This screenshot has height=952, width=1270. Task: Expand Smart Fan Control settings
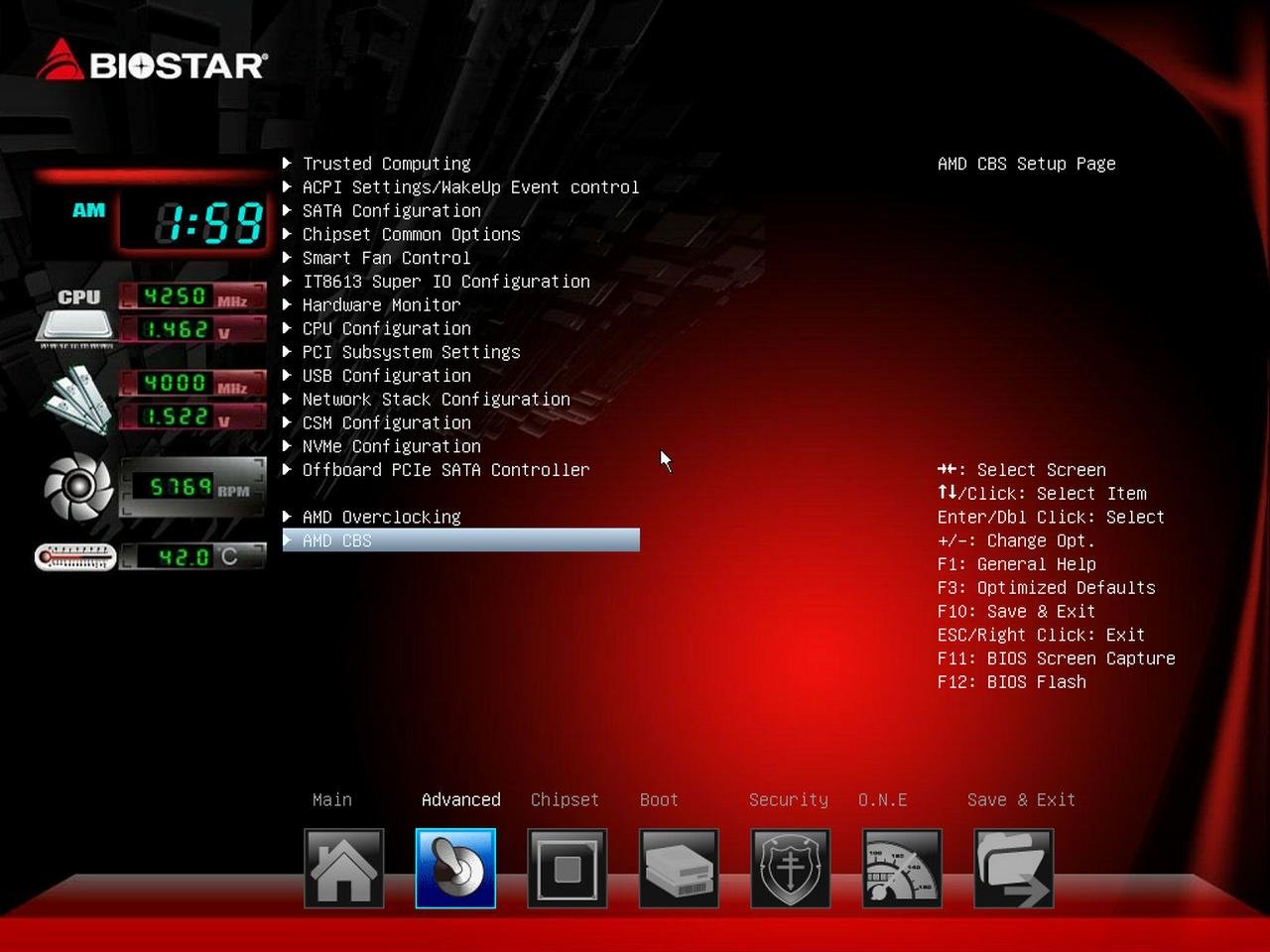[386, 258]
